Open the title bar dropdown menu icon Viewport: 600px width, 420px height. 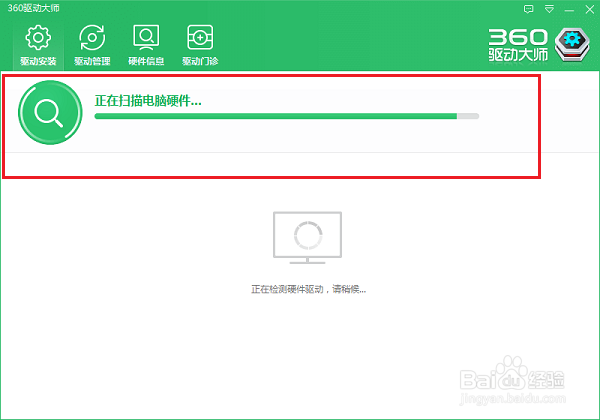click(x=549, y=9)
